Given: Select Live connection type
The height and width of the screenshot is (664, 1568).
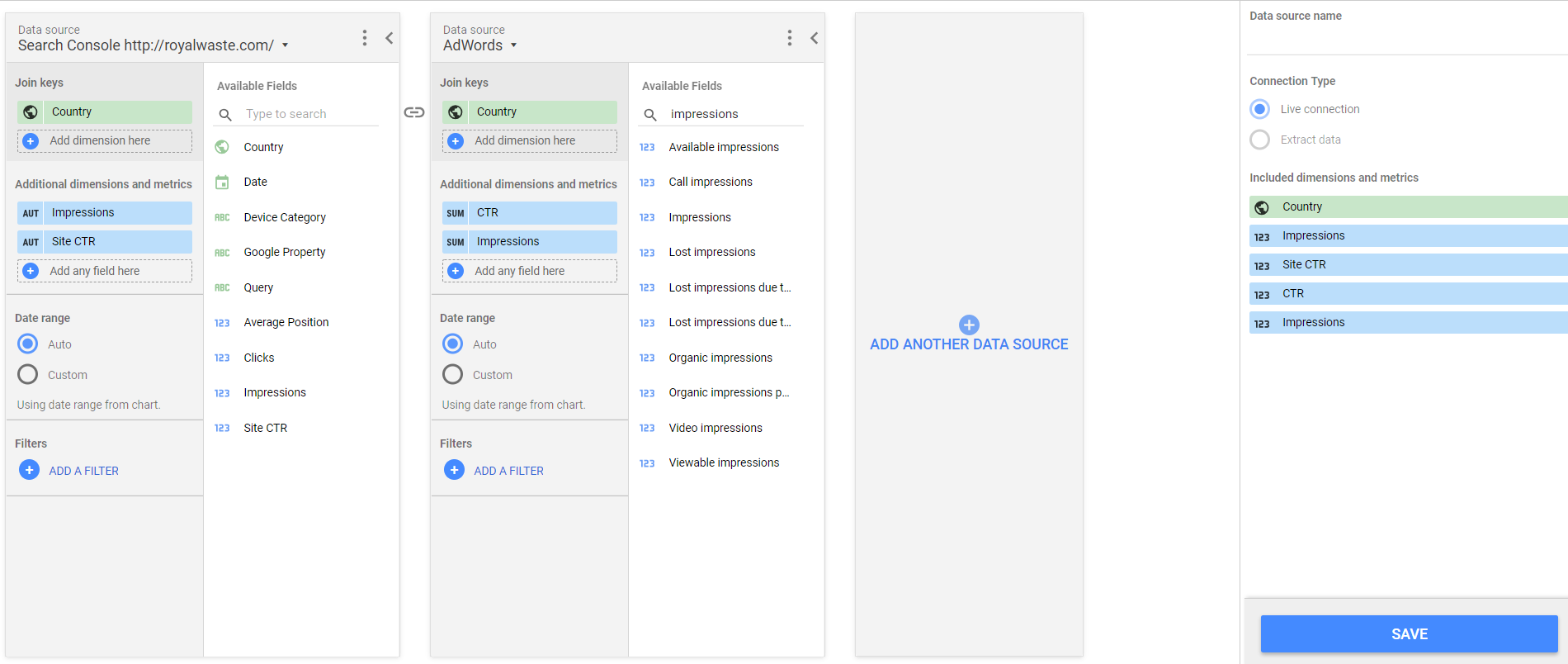Looking at the screenshot, I should pos(1260,109).
